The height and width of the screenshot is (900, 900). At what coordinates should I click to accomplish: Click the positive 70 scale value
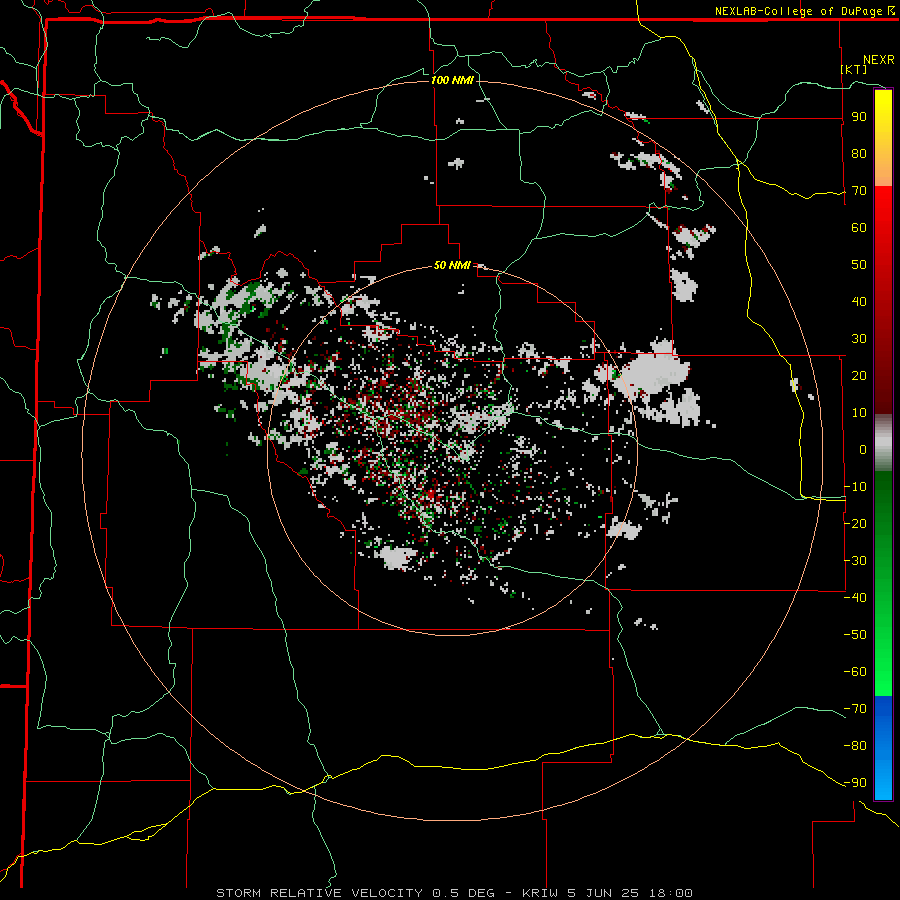click(x=859, y=191)
